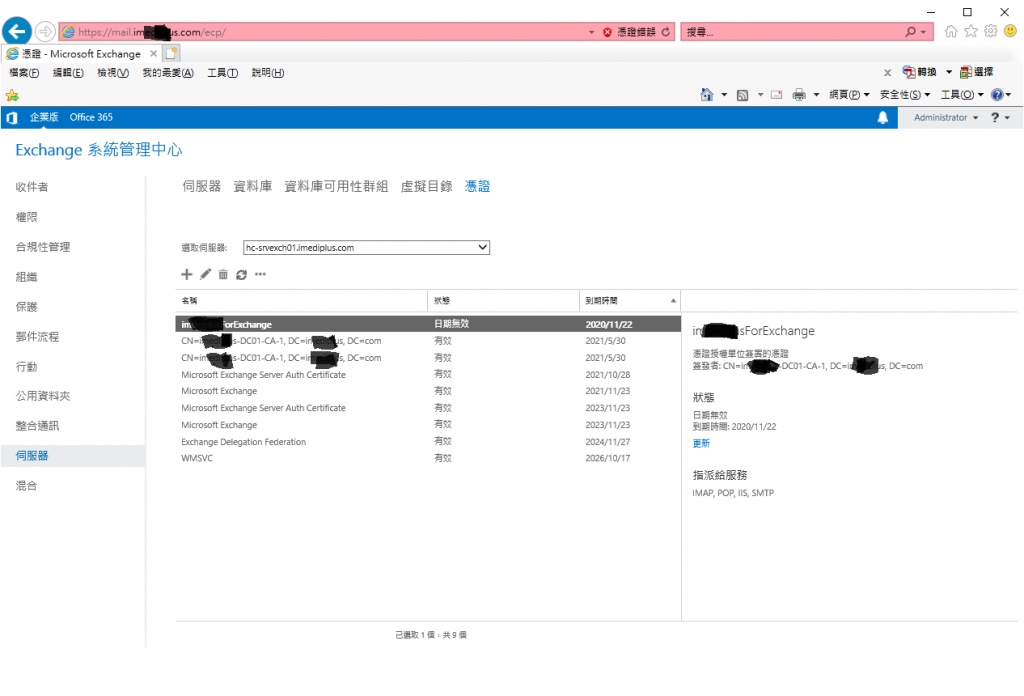
Task: Select the WMSVC certificate row
Action: click(x=428, y=458)
